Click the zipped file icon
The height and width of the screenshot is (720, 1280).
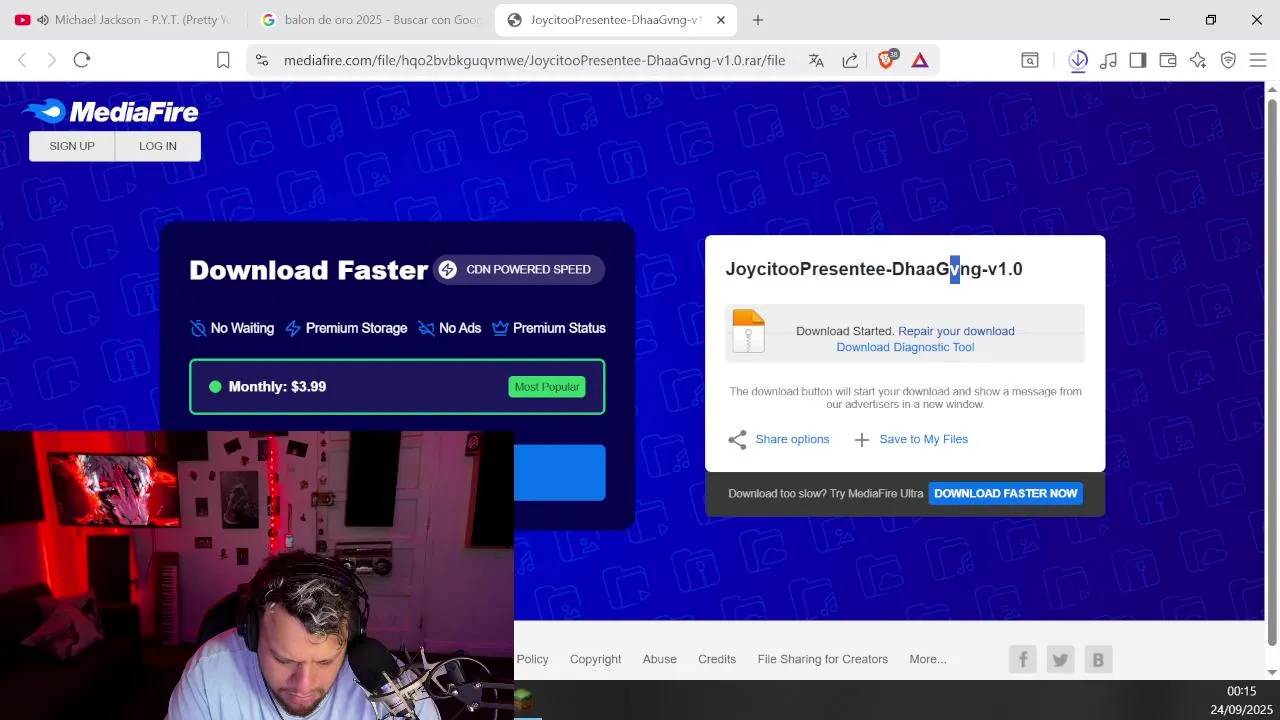[748, 331]
